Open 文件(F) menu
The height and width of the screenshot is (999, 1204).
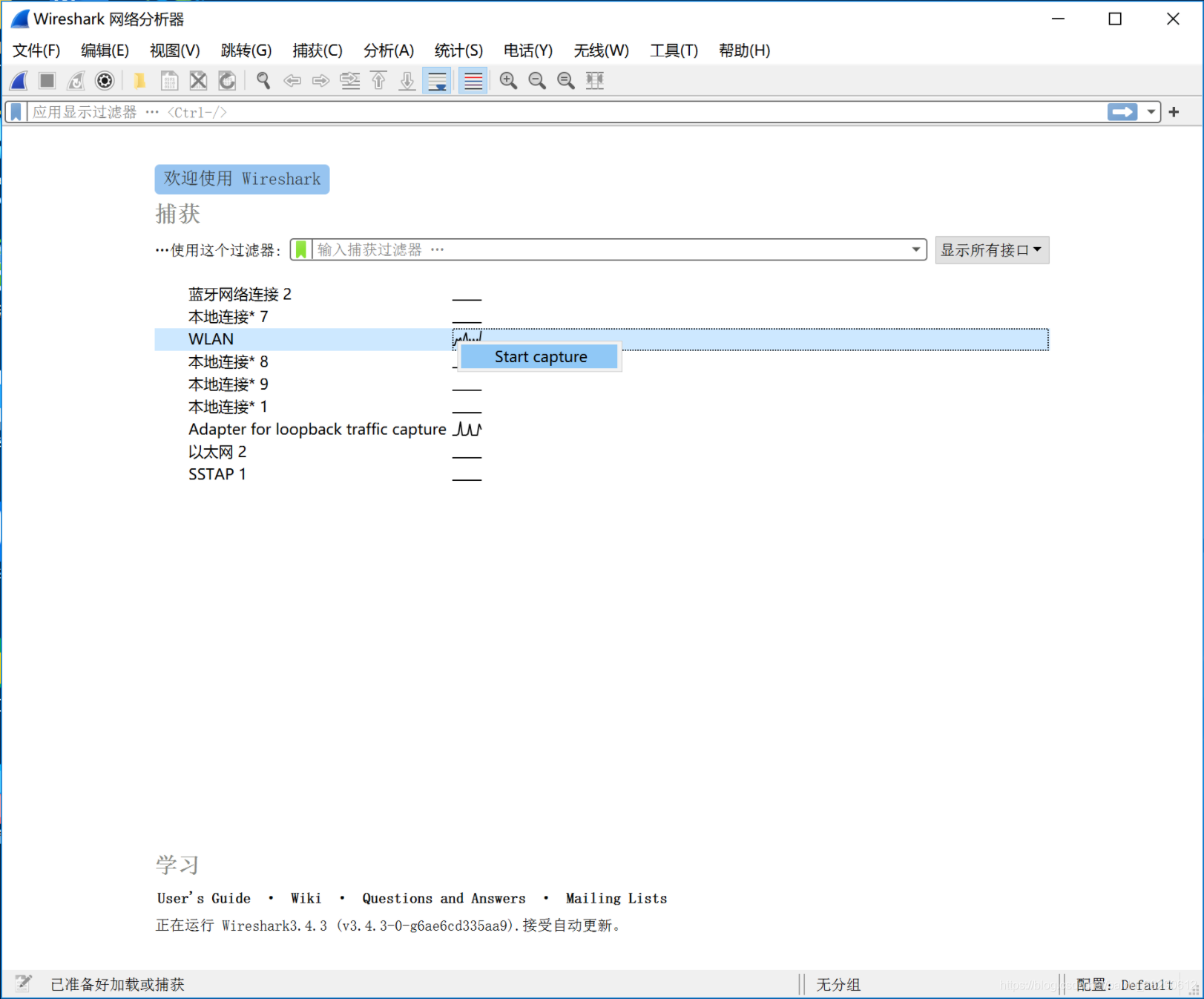pyautogui.click(x=36, y=50)
